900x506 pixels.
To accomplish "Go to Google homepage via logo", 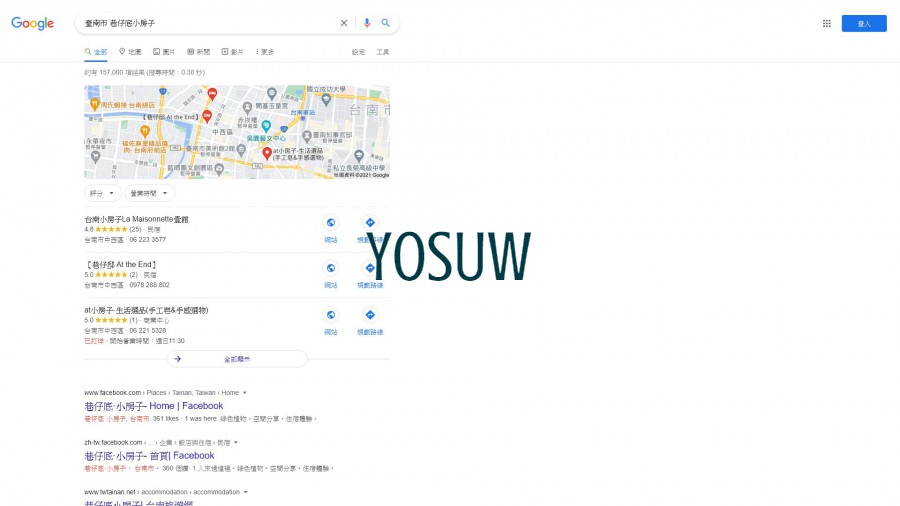I will pyautogui.click(x=32, y=23).
